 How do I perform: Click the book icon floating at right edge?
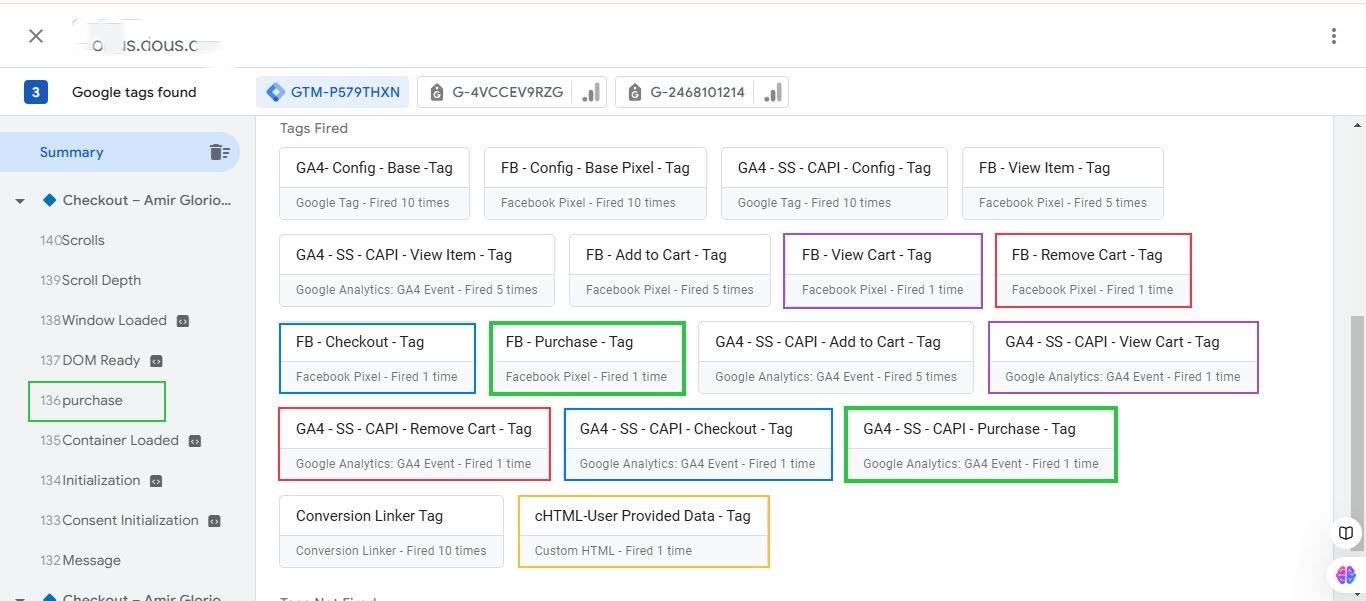click(1347, 532)
